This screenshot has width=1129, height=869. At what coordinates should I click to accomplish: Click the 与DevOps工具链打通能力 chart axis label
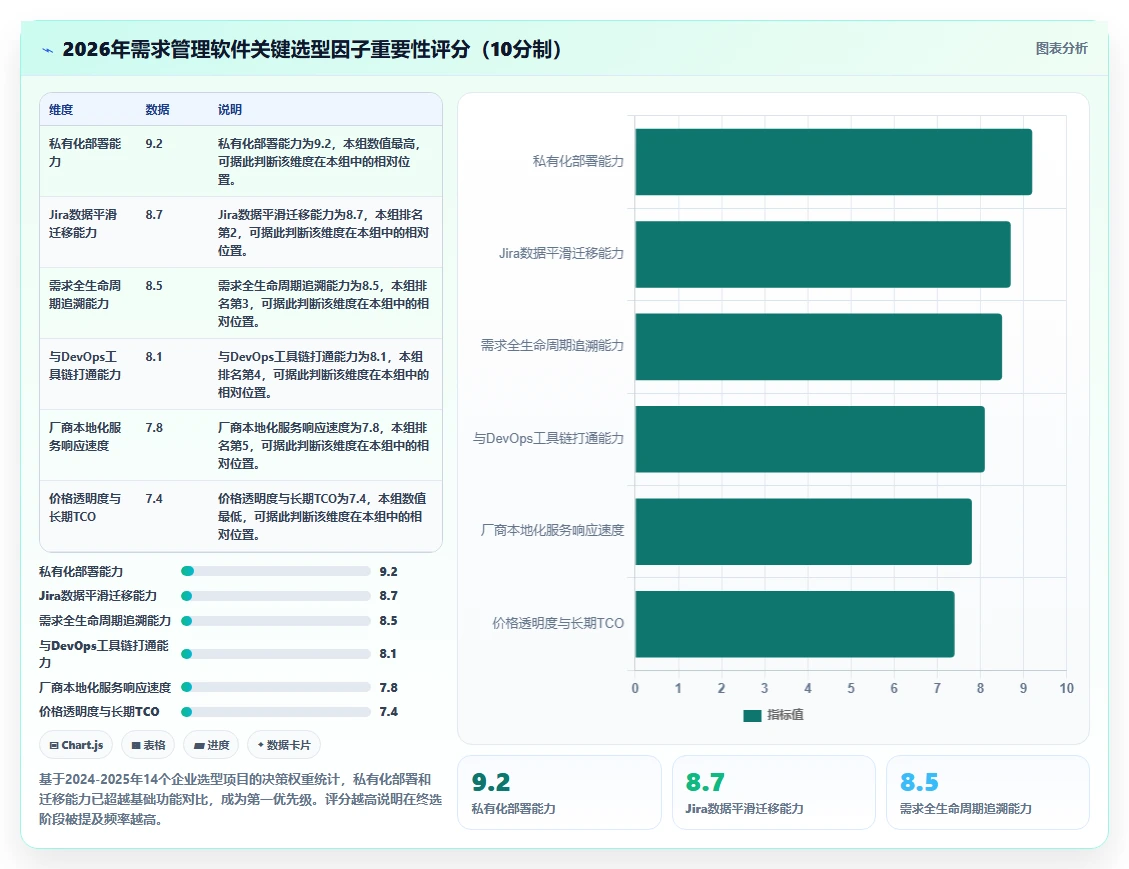[x=548, y=438]
